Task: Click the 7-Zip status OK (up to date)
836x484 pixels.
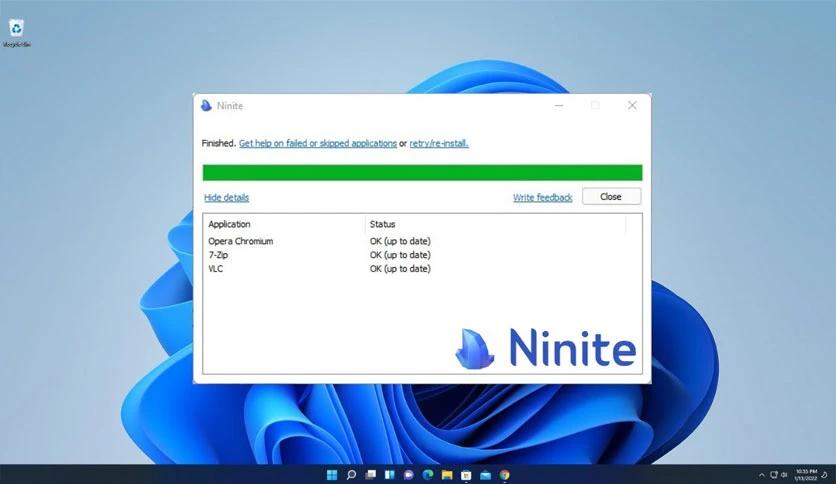Action: pyautogui.click(x=400, y=255)
